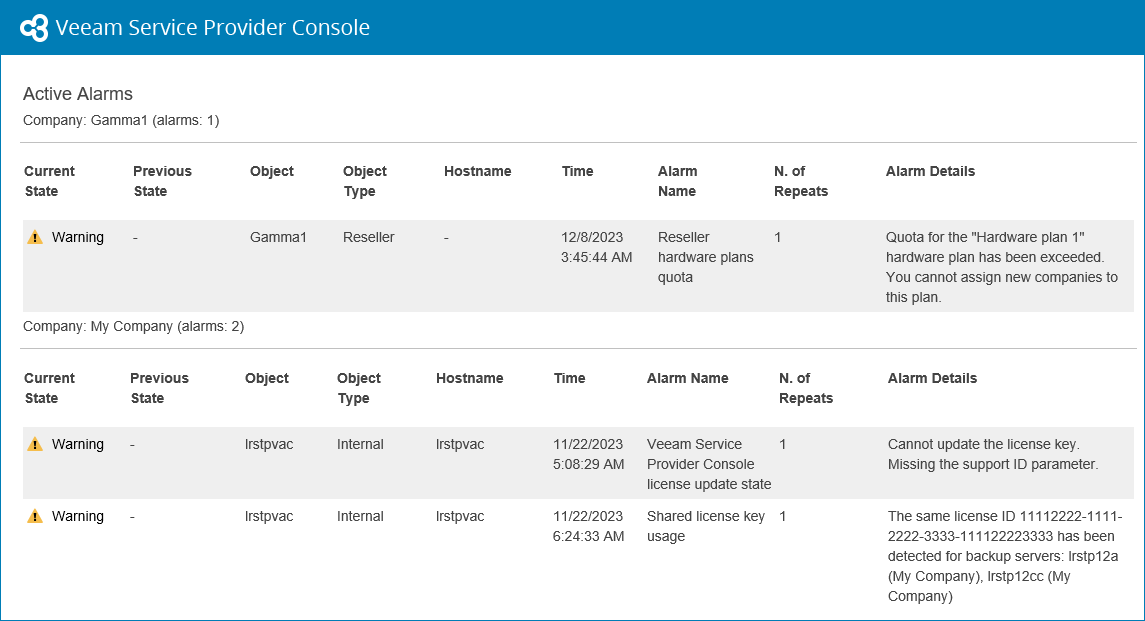Click the Gamma1 object cell
The image size is (1145, 621).
[x=278, y=237]
